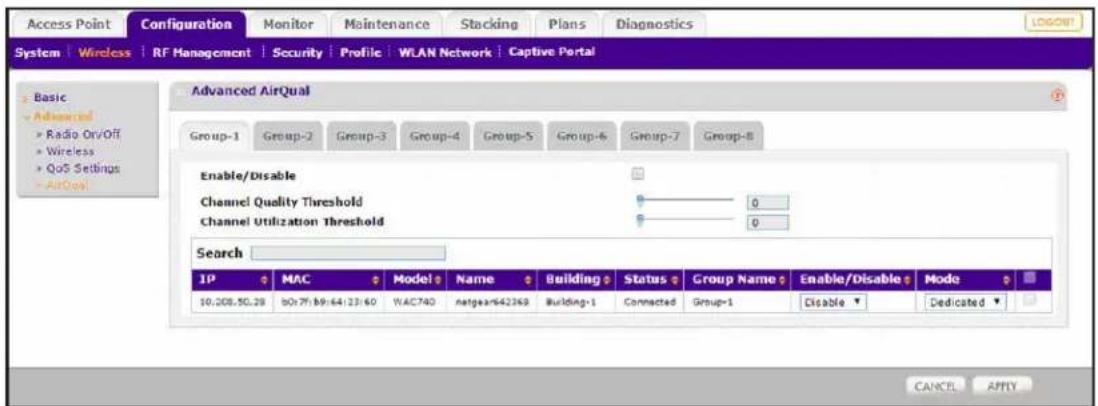Go to the Stacking tab
1098x406 pixels.
pos(489,24)
